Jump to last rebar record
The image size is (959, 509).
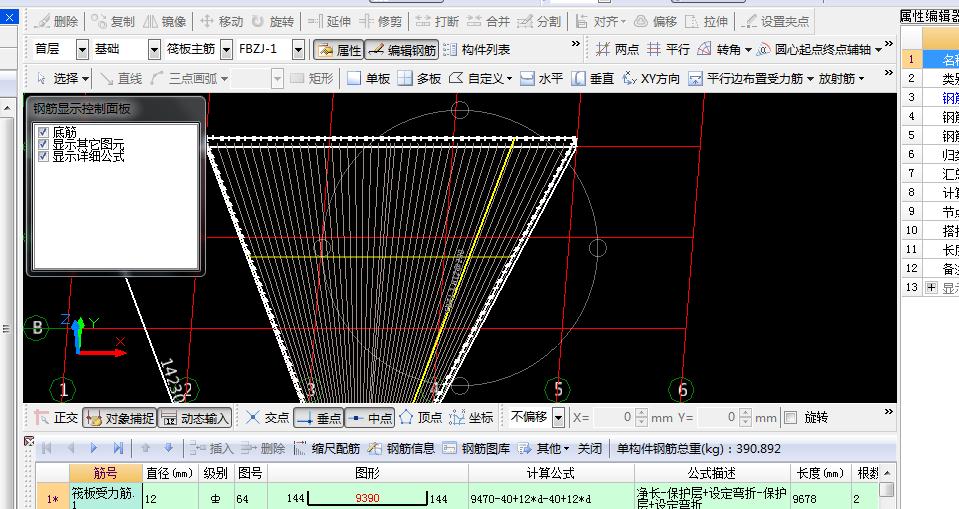(118, 448)
